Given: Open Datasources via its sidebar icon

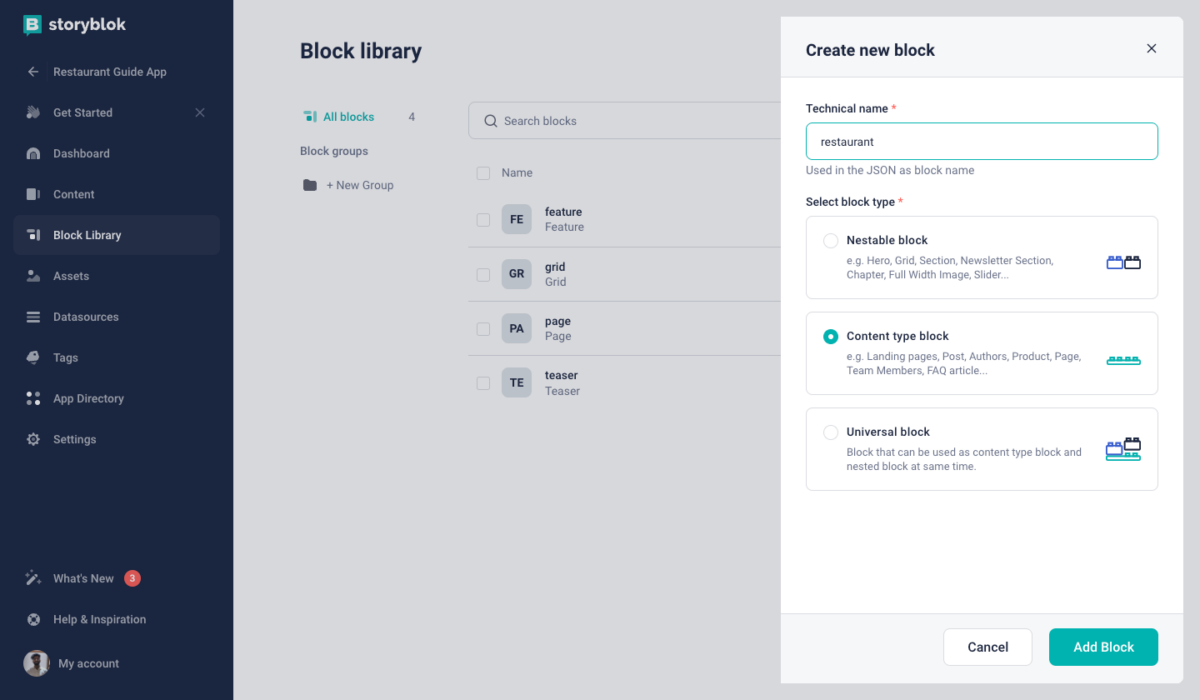Looking at the screenshot, I should tap(33, 317).
